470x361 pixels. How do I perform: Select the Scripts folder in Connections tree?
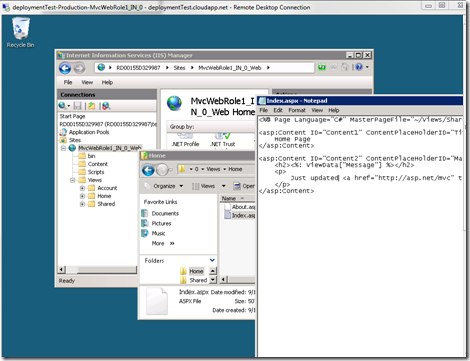(96, 172)
